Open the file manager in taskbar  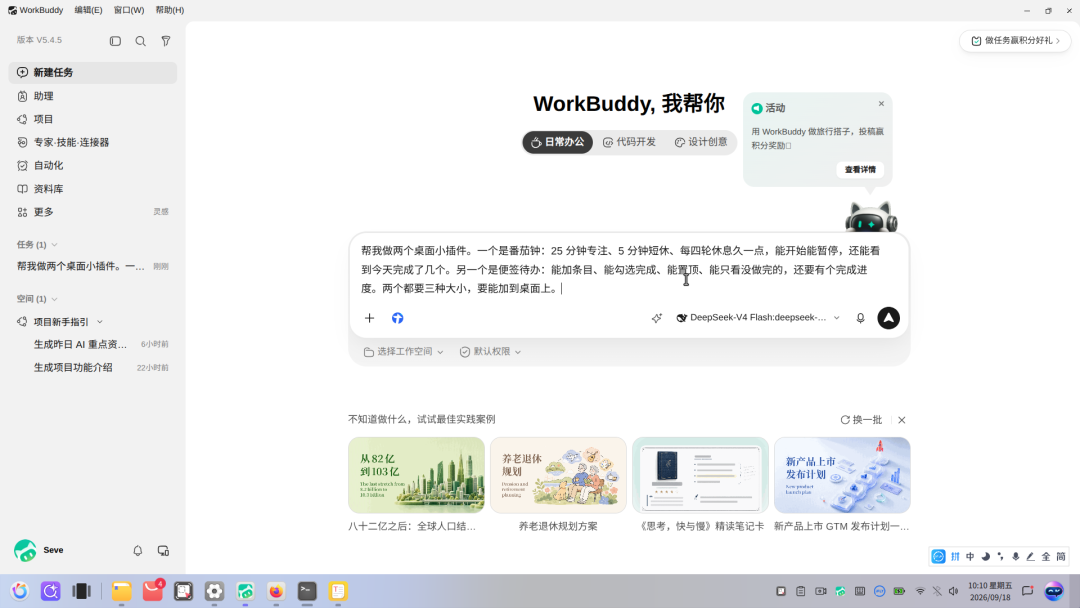(x=122, y=591)
